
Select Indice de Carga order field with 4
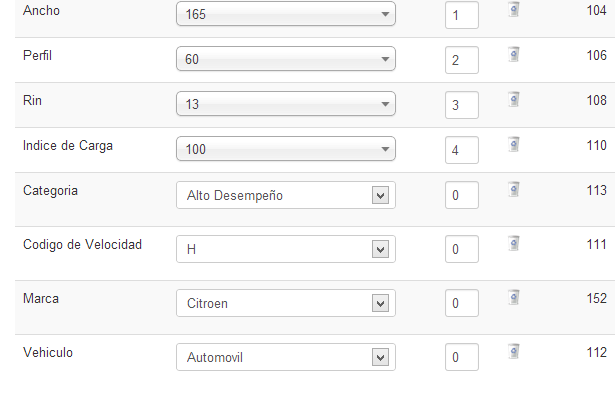(x=462, y=150)
